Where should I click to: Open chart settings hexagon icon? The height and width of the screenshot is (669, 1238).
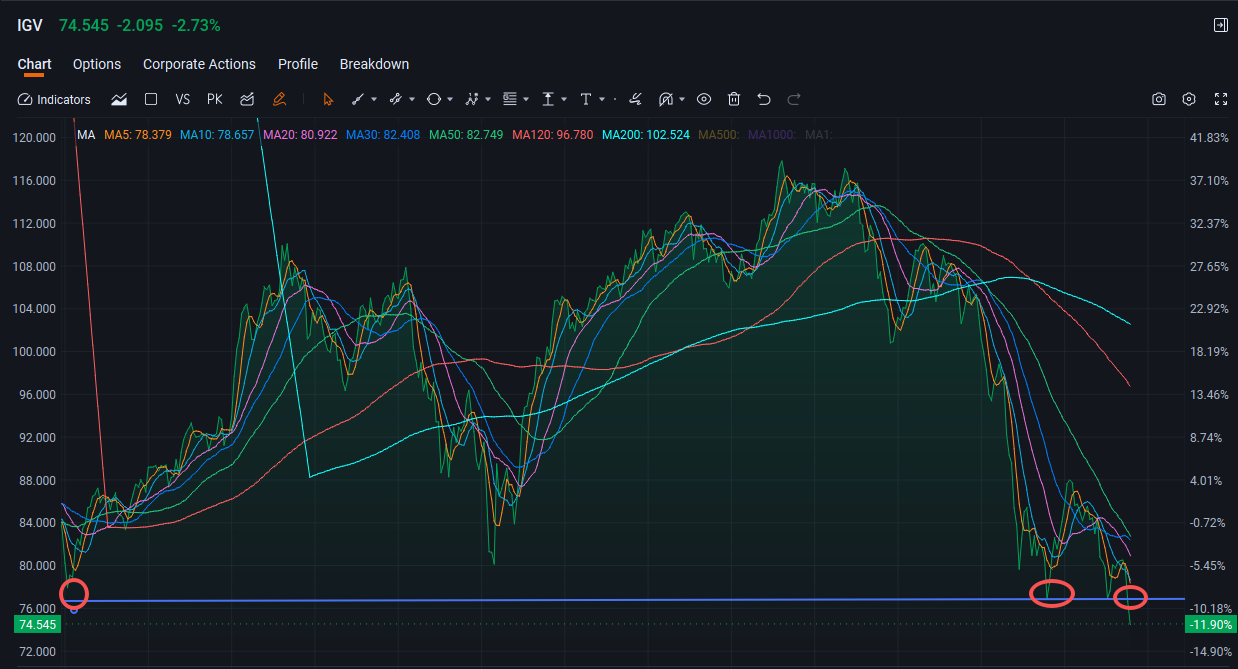(x=1189, y=99)
